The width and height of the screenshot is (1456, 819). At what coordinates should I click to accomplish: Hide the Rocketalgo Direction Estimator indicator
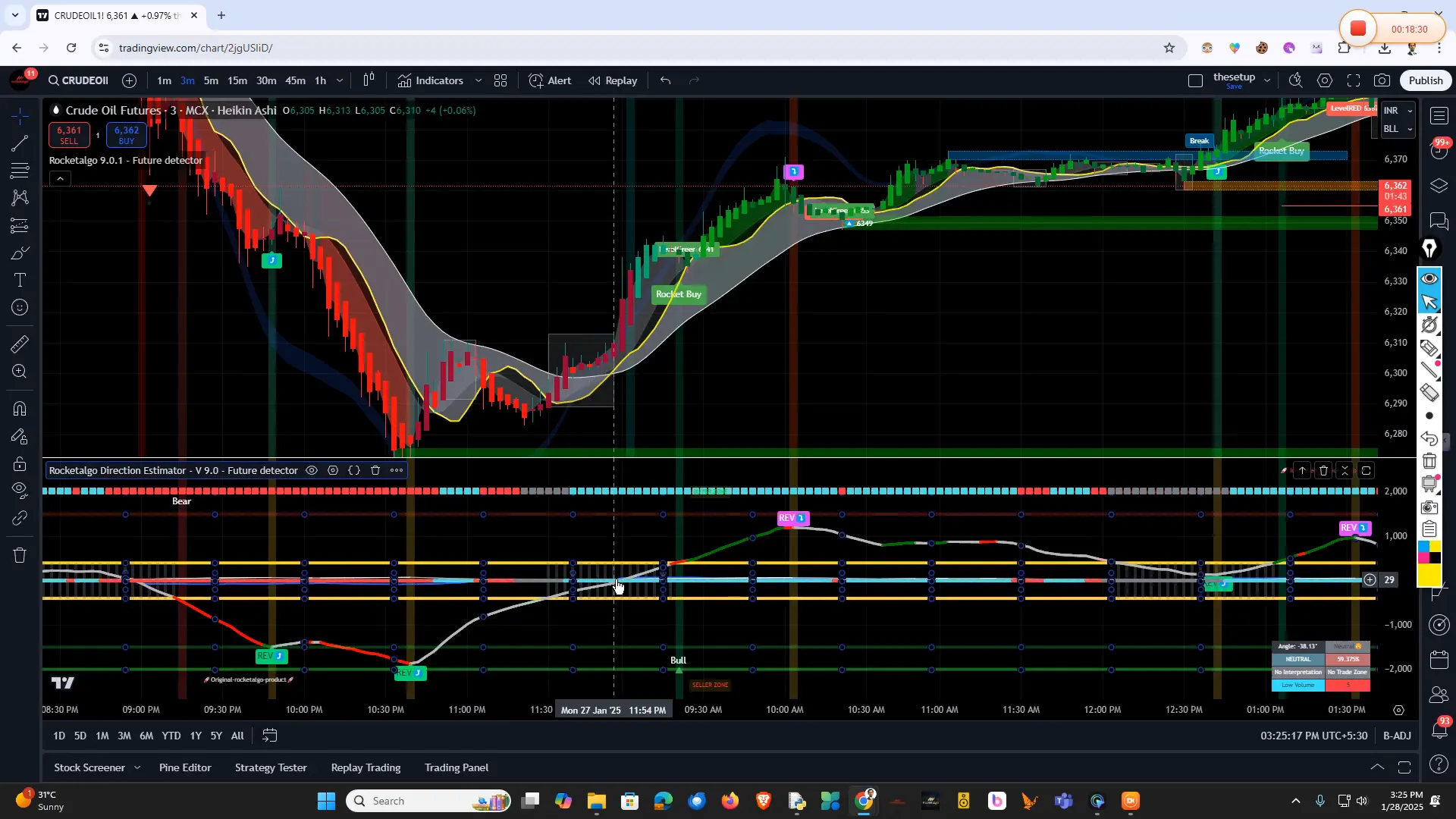pos(312,470)
